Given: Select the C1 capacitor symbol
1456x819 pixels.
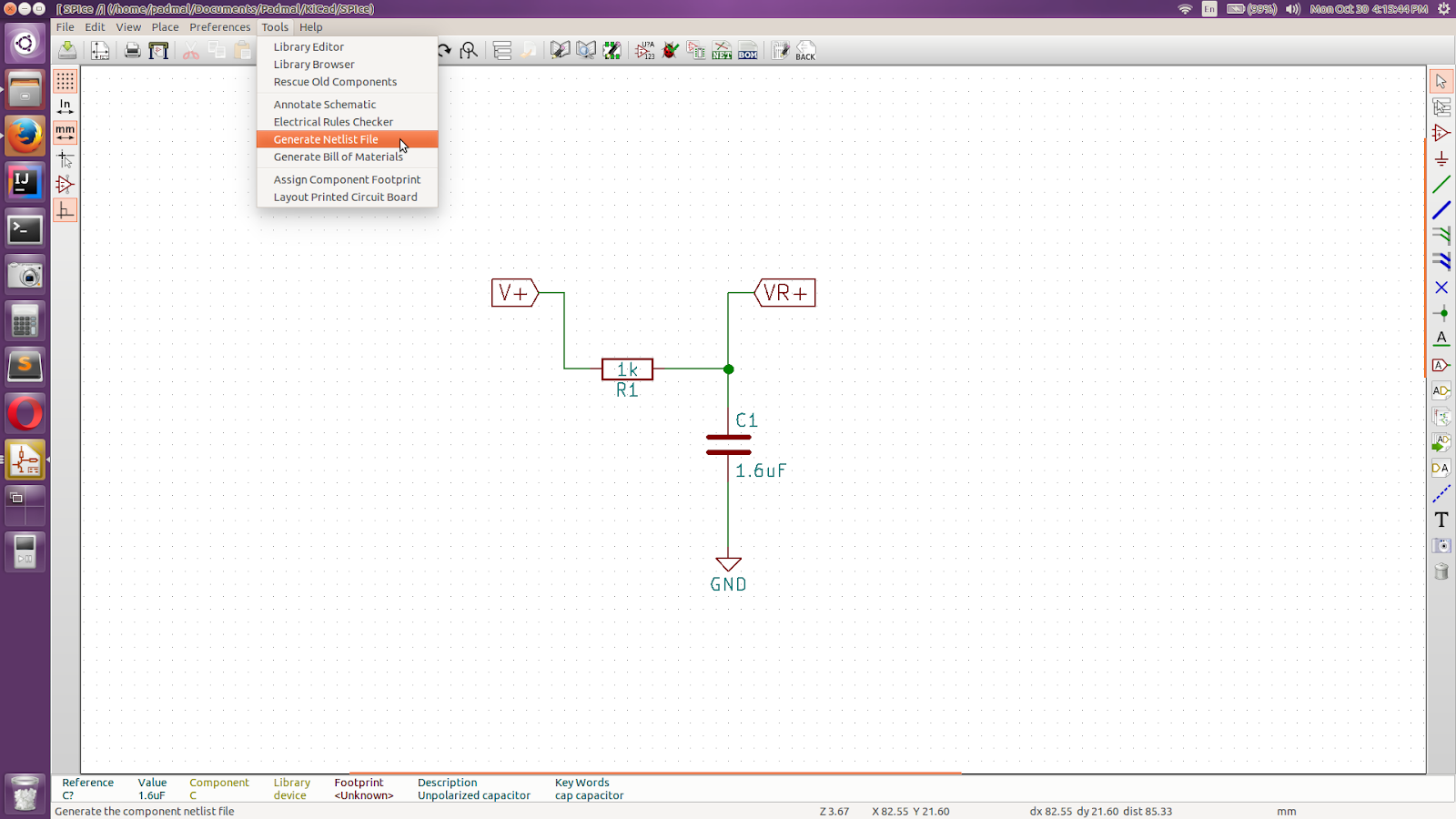Looking at the screenshot, I should (728, 444).
